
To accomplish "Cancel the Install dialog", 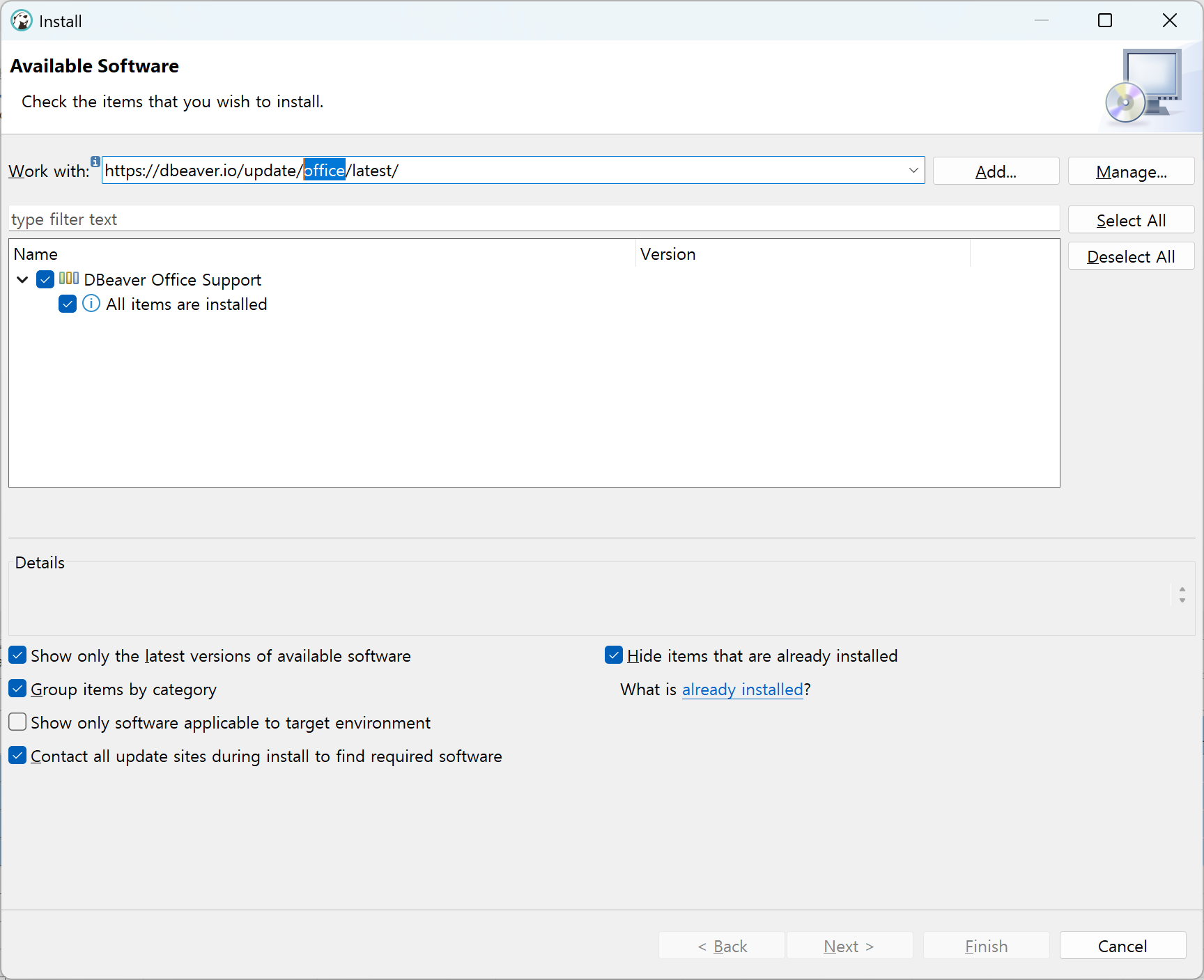I will [1122, 946].
